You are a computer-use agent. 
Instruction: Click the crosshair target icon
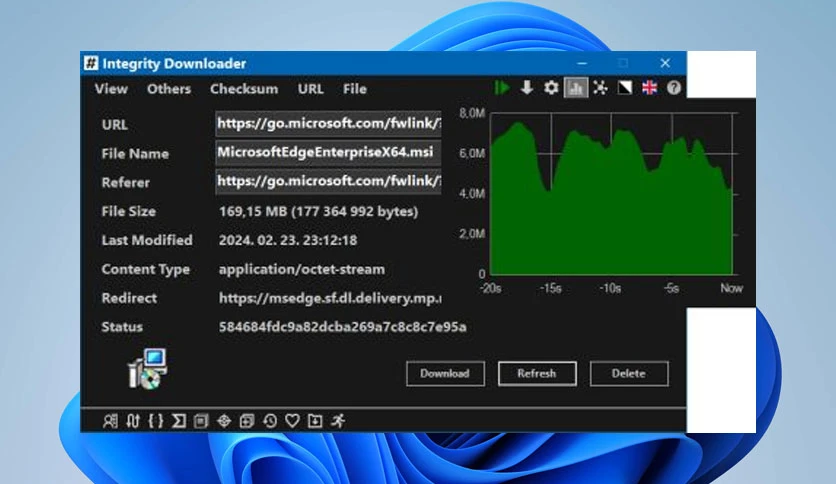[224, 421]
